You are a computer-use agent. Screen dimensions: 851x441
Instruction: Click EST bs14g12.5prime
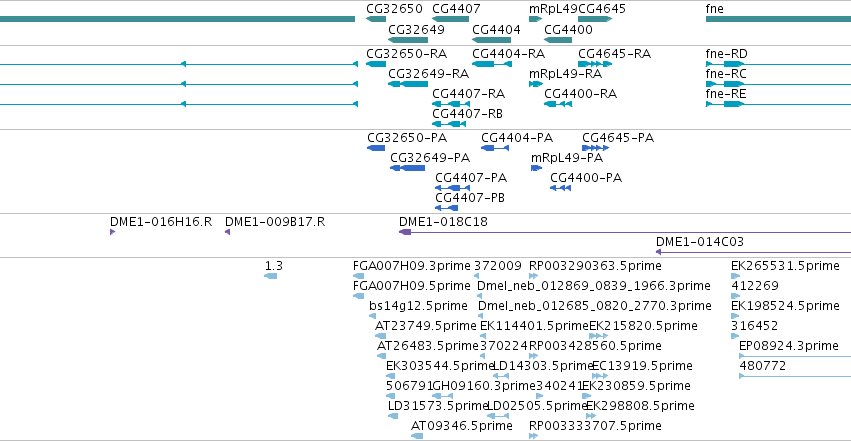[x=418, y=306]
